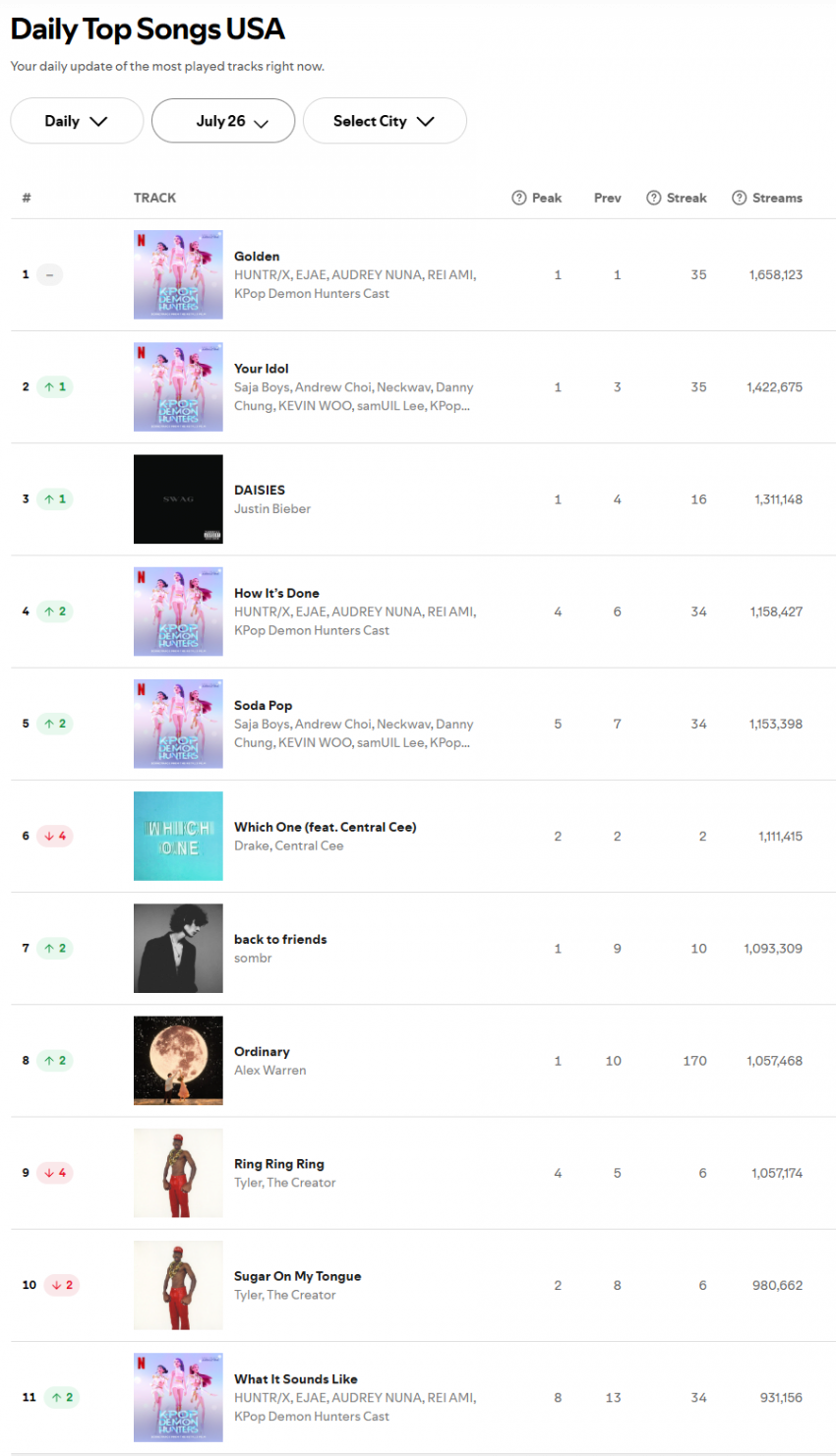Image resolution: width=836 pixels, height=1456 pixels.
Task: Click the red down-arrow badge for Which One
Action: tap(56, 837)
